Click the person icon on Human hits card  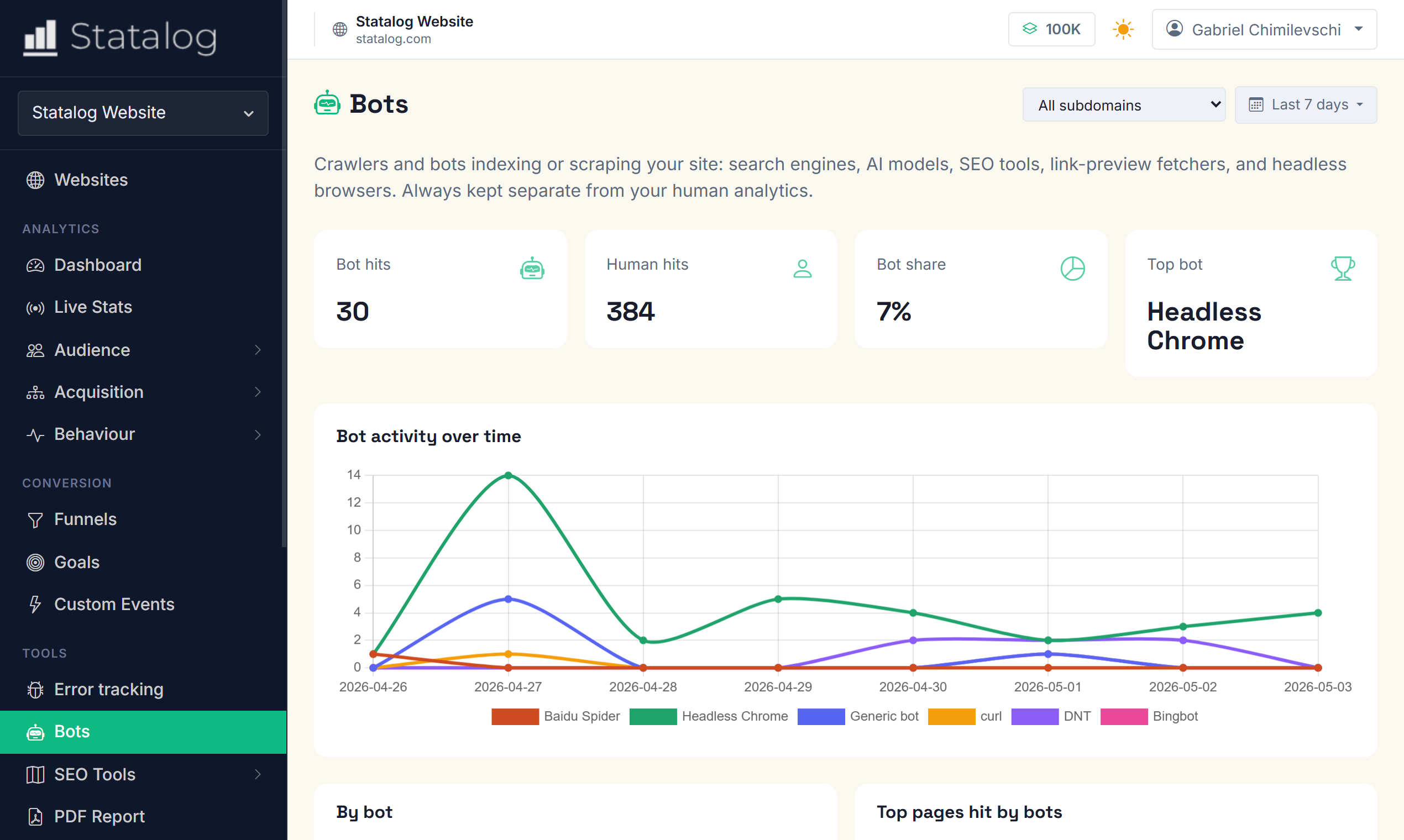802,268
